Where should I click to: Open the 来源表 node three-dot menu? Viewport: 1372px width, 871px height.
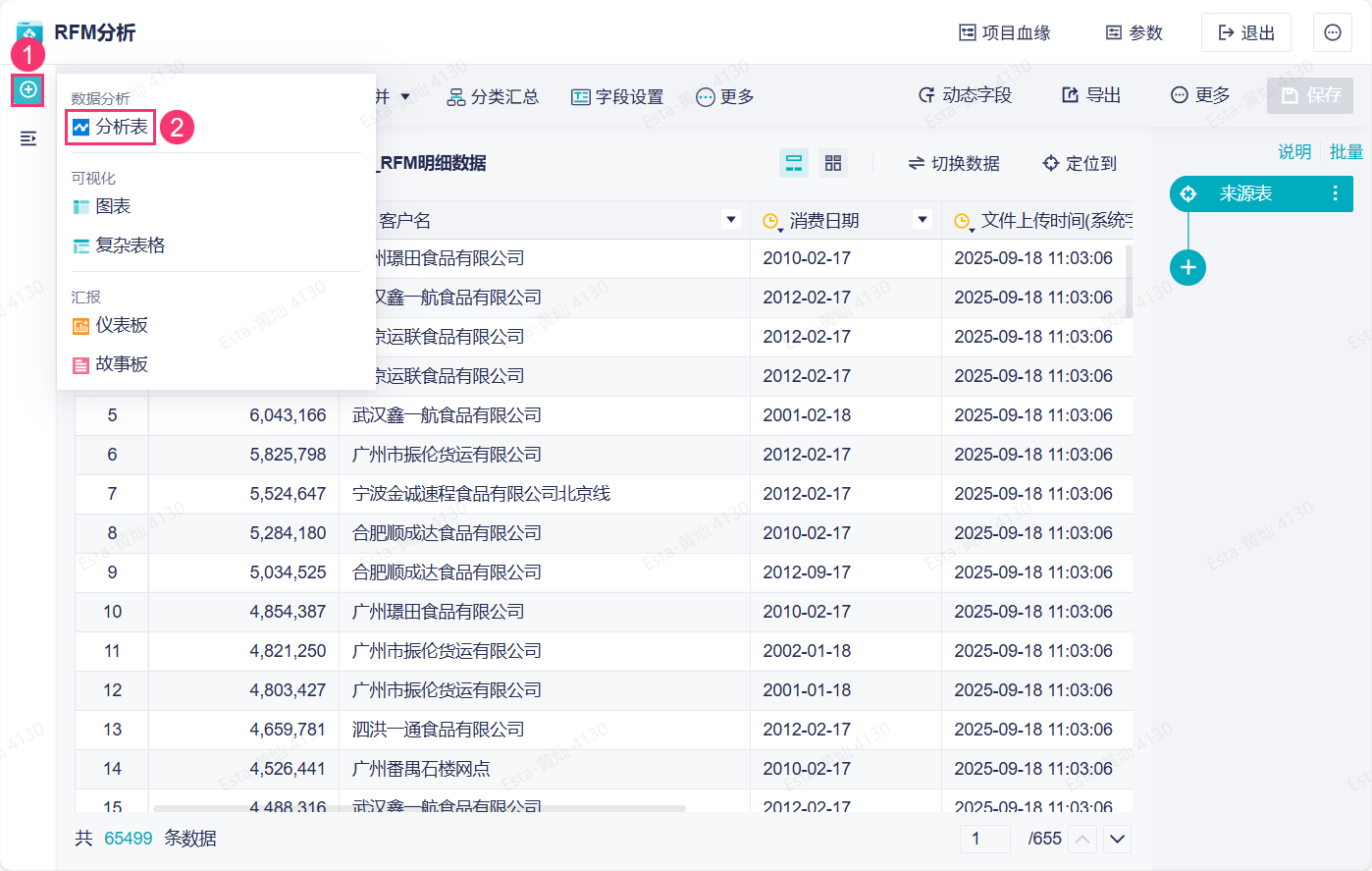pos(1335,193)
